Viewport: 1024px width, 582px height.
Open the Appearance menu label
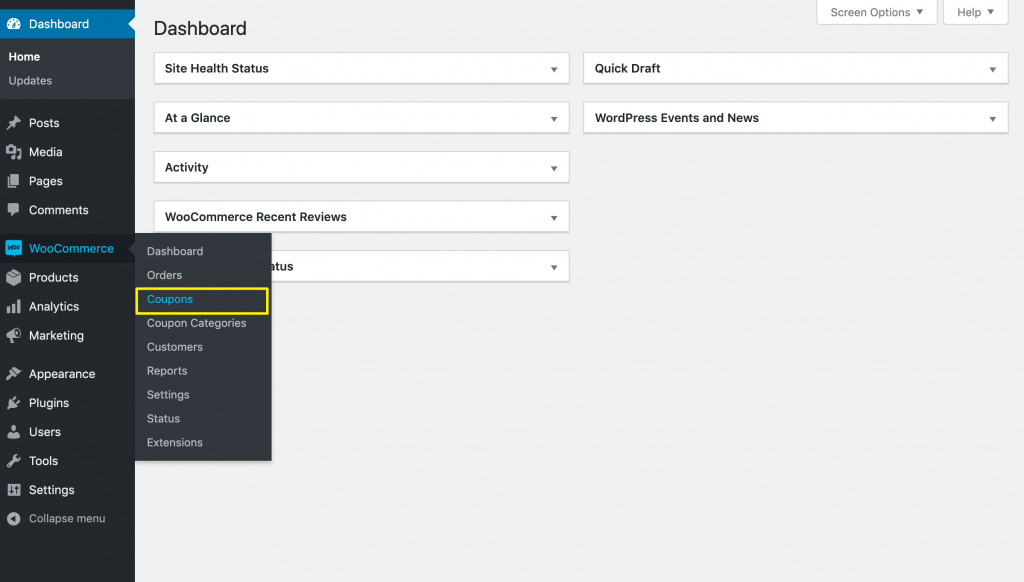coord(62,374)
